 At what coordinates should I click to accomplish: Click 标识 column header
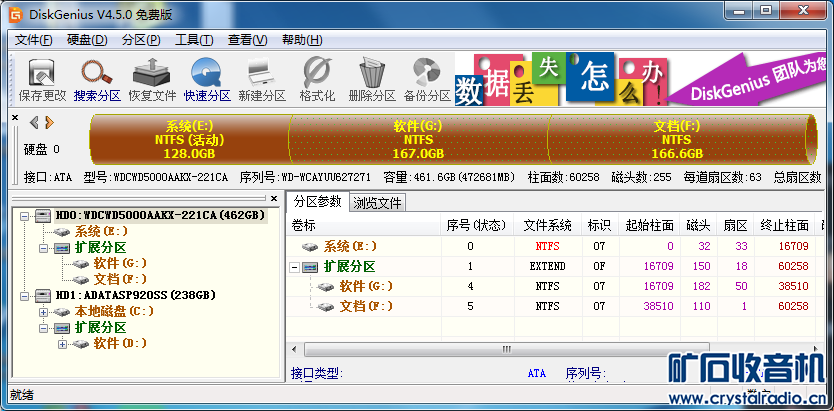[x=600, y=225]
